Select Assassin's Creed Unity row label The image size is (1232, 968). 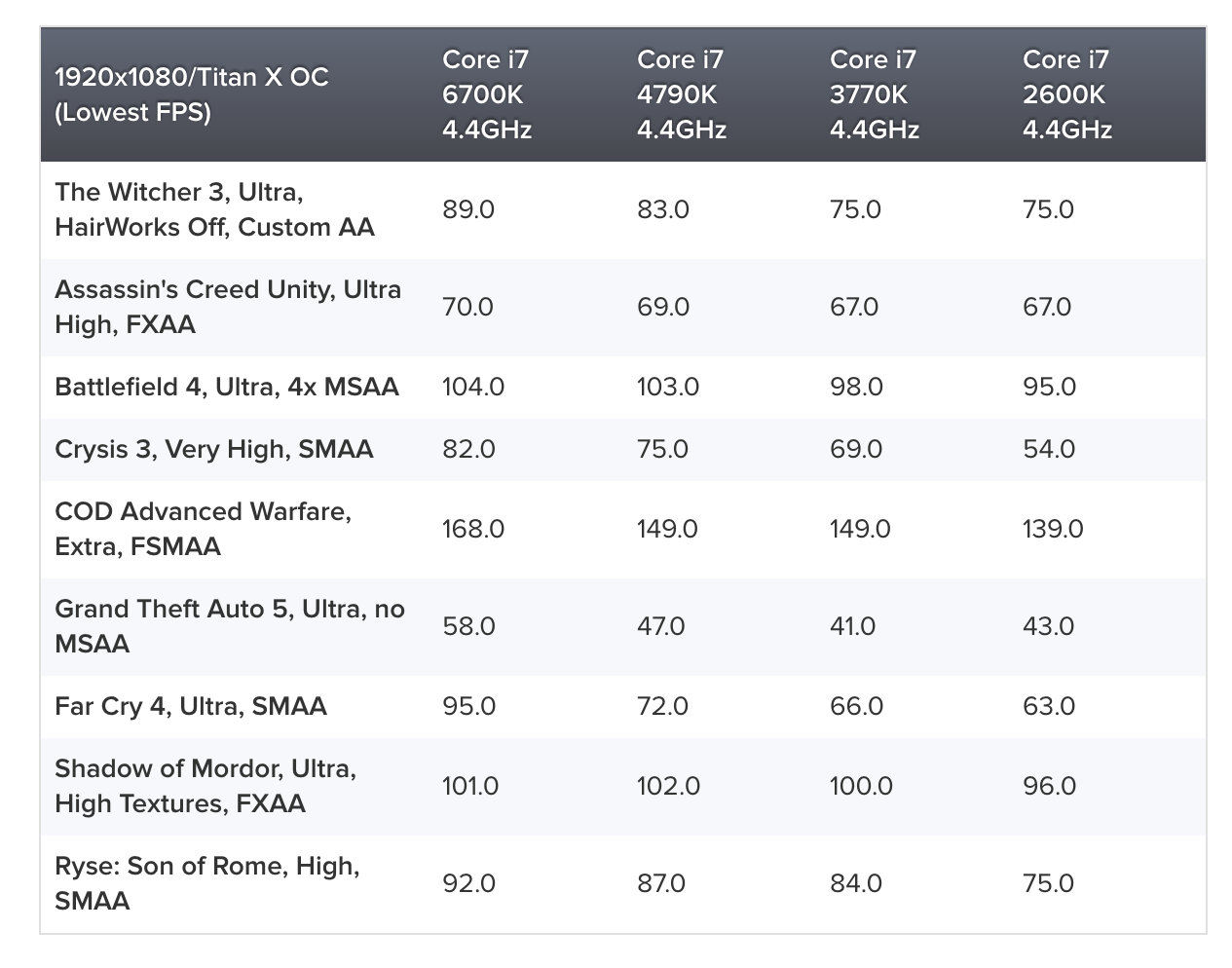(228, 307)
